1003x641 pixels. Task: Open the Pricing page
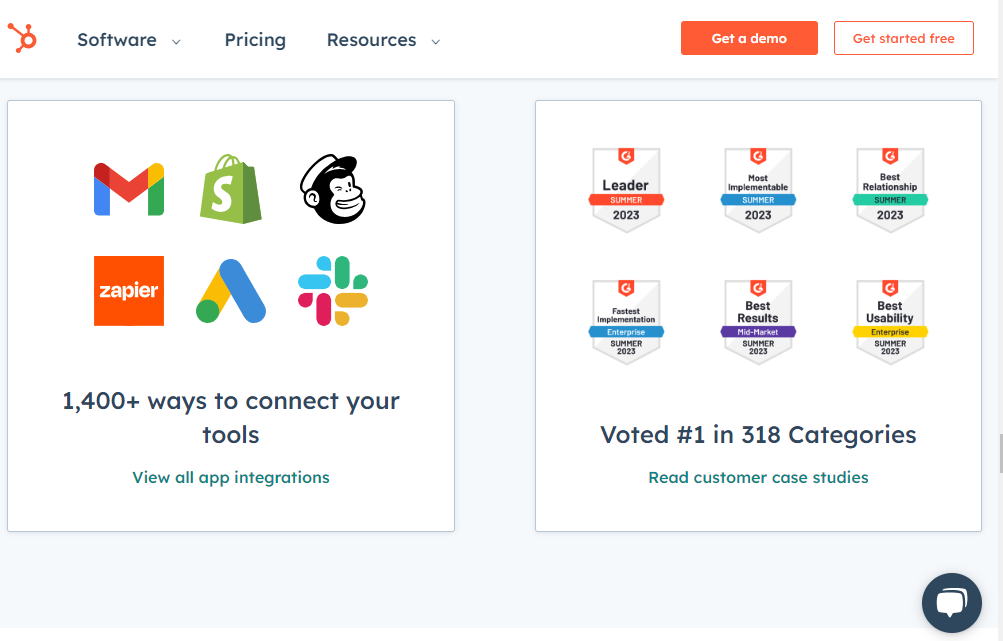click(255, 40)
